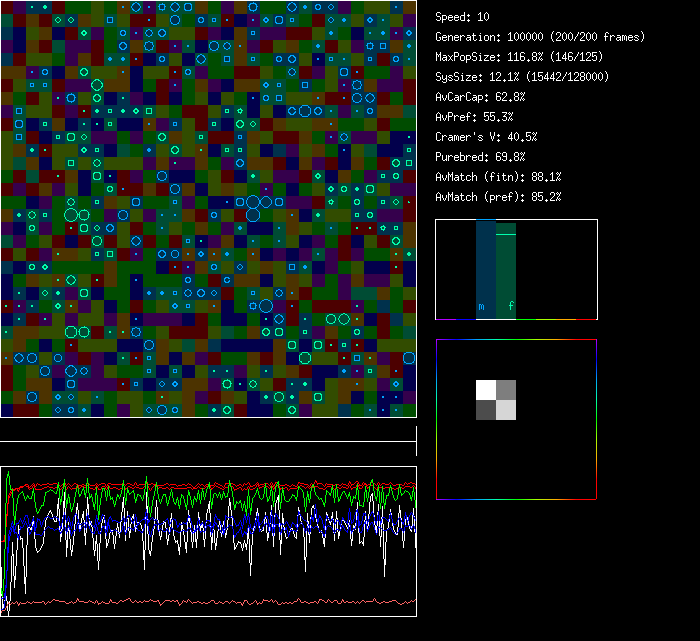The height and width of the screenshot is (641, 700).
Task: Click the green "f" bar label
Action: click(511, 307)
